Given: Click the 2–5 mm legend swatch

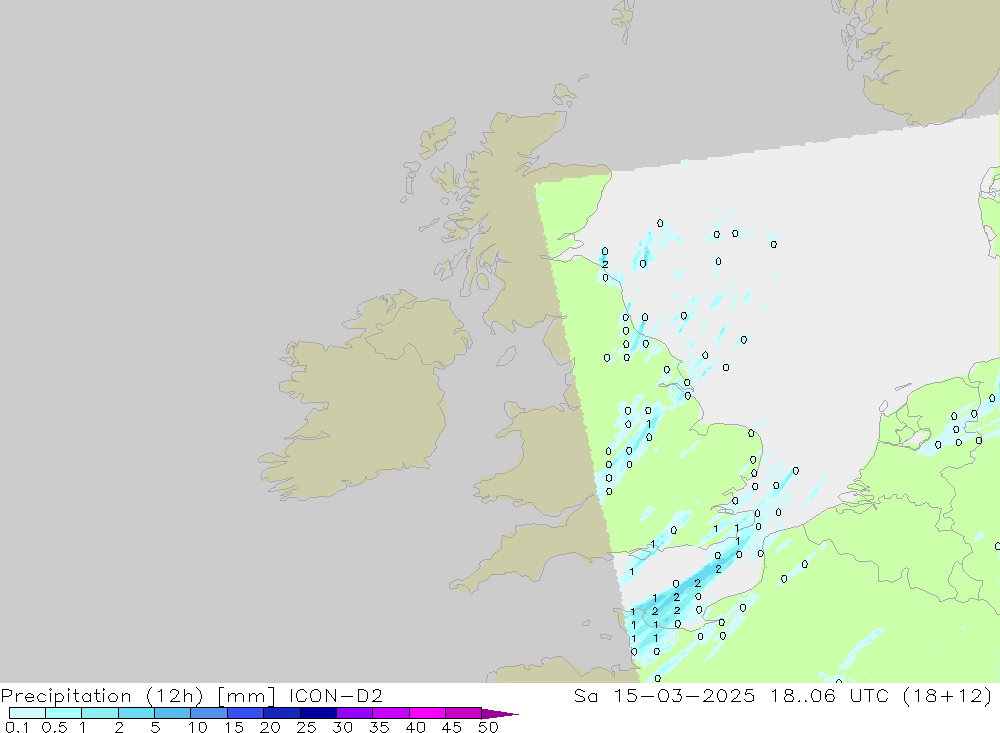Looking at the screenshot, I should click(136, 713).
